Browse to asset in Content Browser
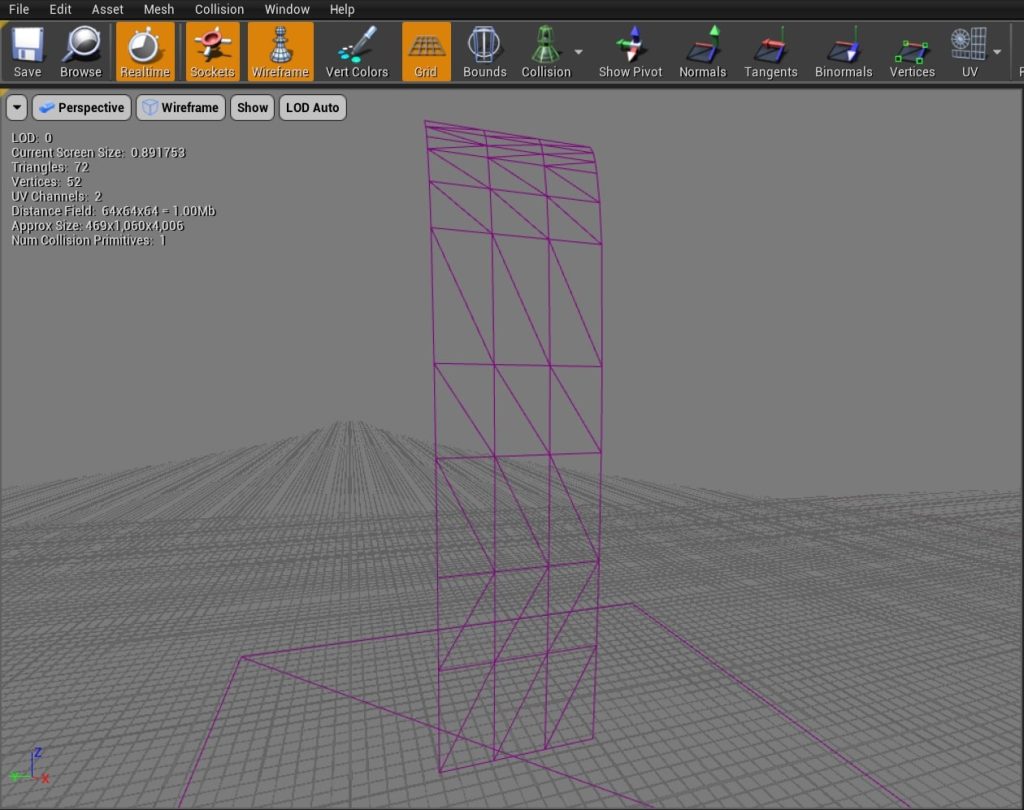1024x810 pixels. tap(81, 52)
